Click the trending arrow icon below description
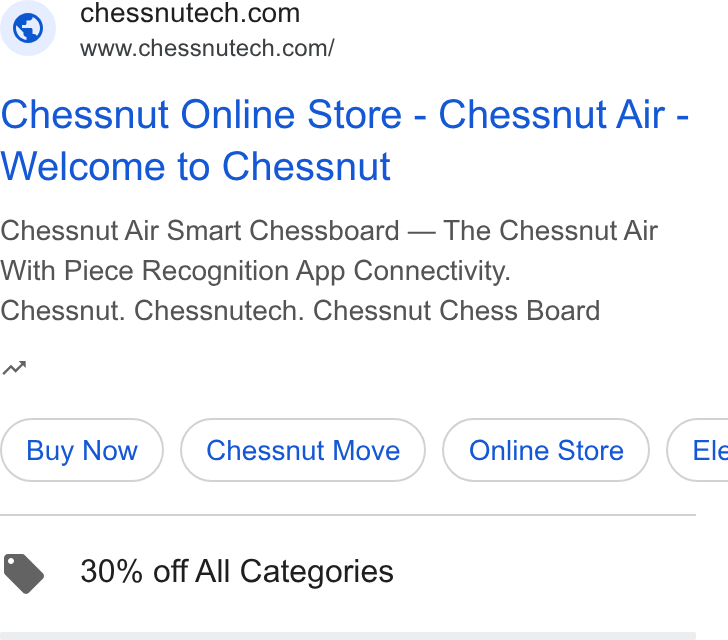728x640 pixels. (x=14, y=368)
